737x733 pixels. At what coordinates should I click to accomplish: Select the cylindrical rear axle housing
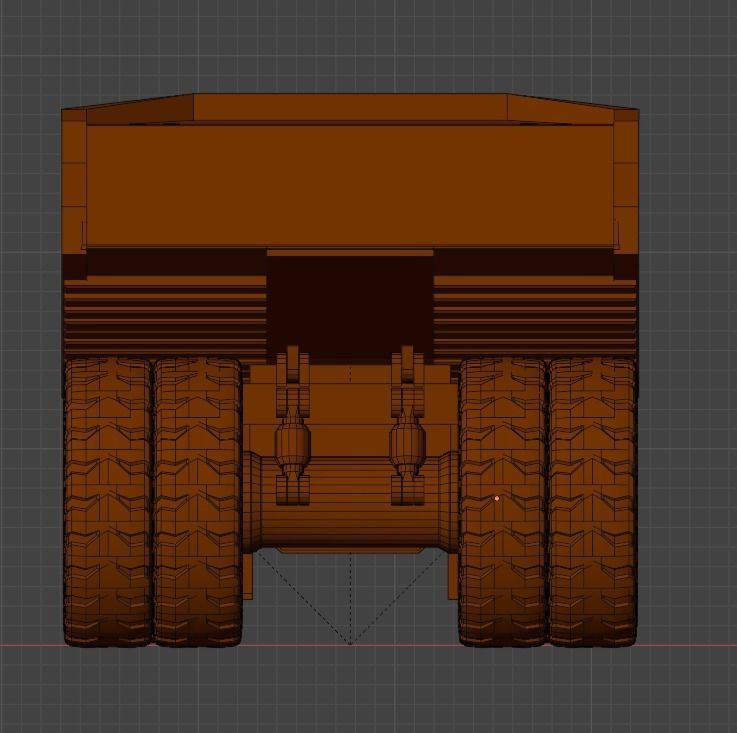tap(350, 501)
